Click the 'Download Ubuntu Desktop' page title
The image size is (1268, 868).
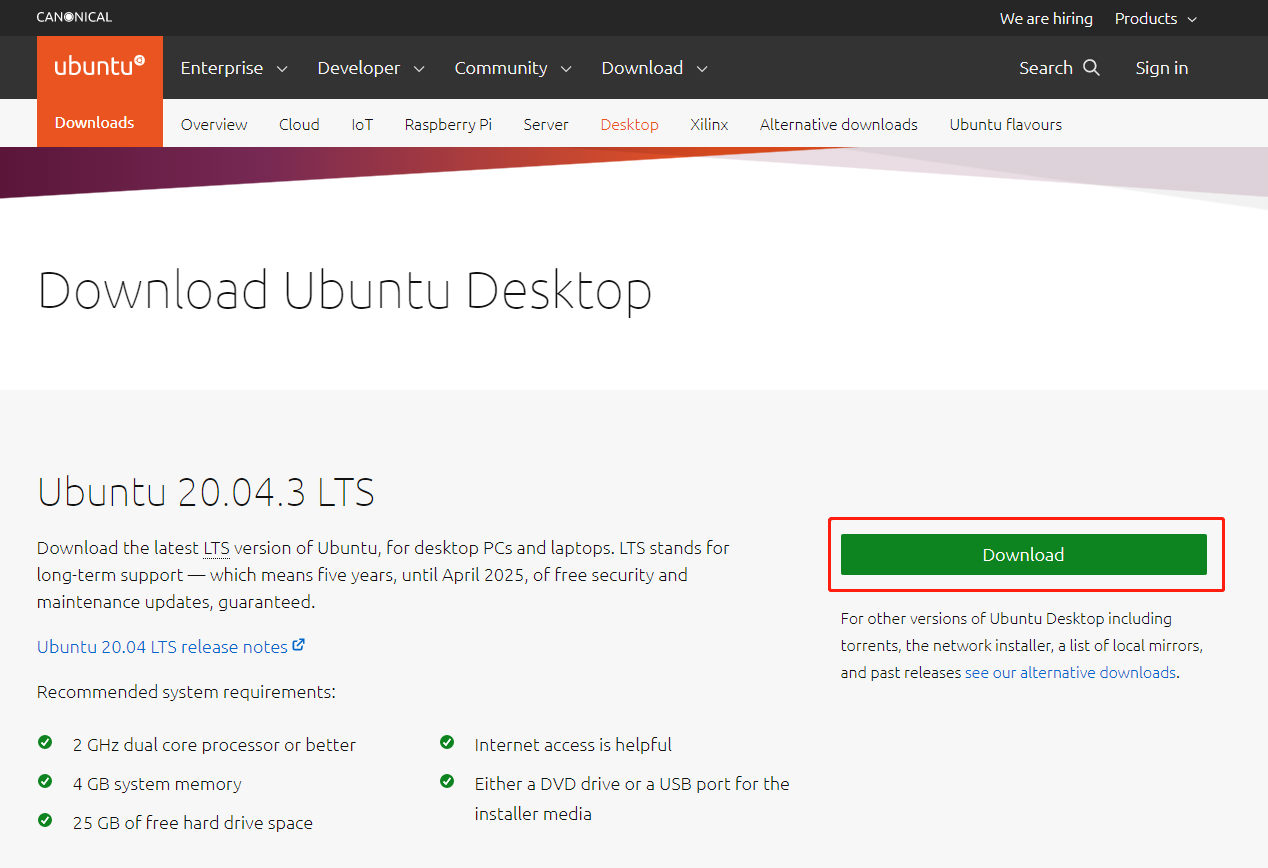(x=345, y=291)
